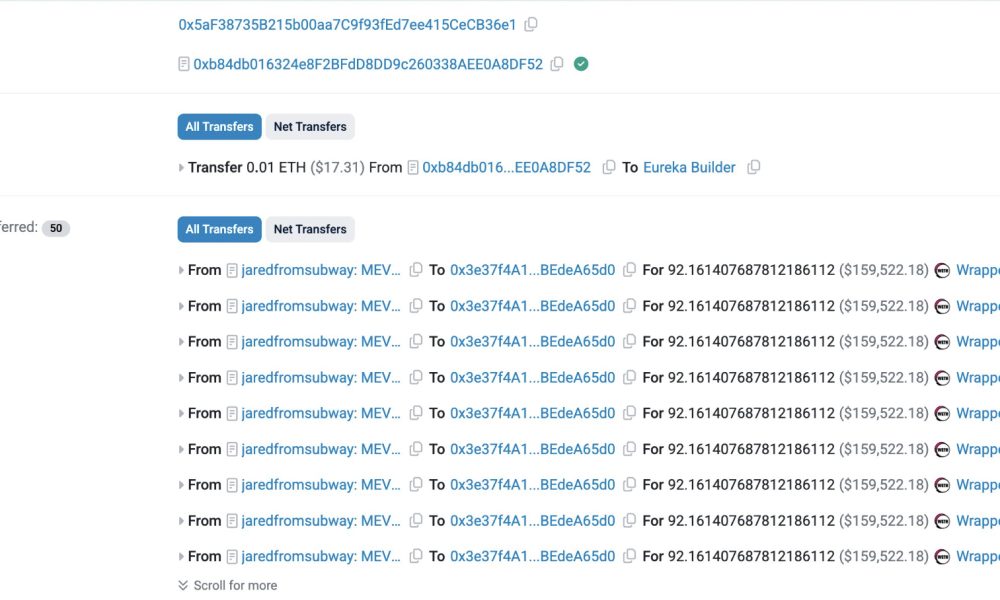The height and width of the screenshot is (600, 1000).
Task: Open the Eureka Builder address link
Action: click(x=689, y=168)
